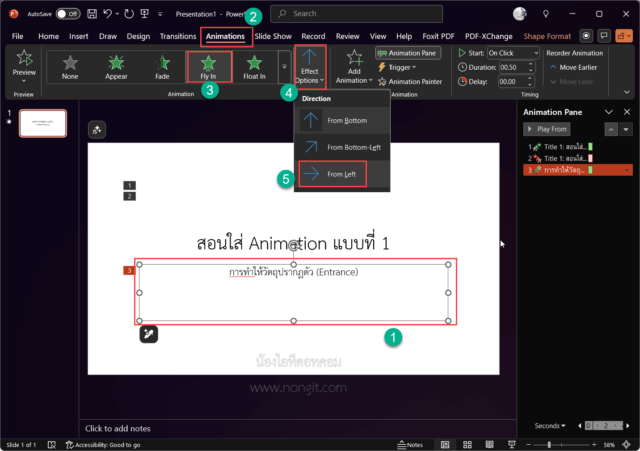Open the Shape Format tab
The image size is (640, 451).
tap(547, 36)
